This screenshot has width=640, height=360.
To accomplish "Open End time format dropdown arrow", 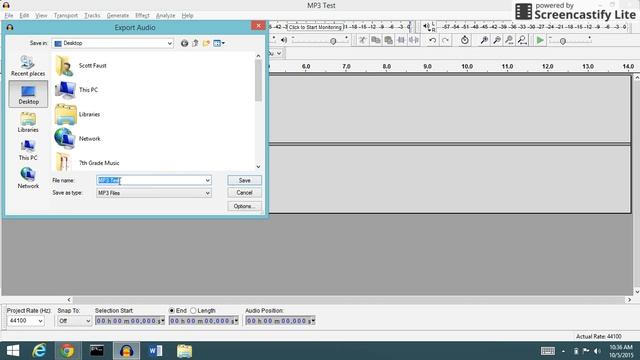I will [x=236, y=321].
